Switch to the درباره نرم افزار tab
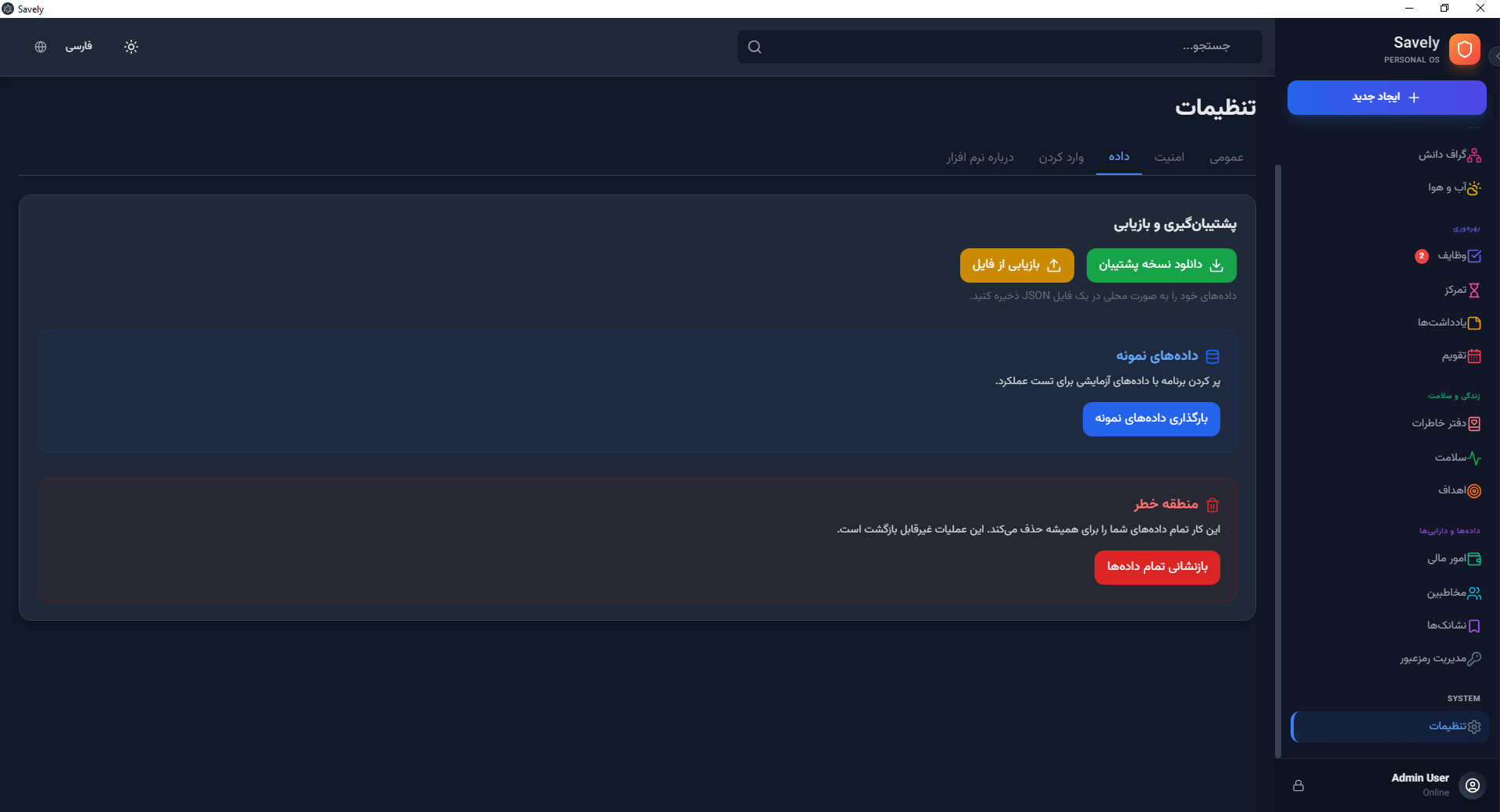Viewport: 1500px width, 812px height. click(x=980, y=158)
